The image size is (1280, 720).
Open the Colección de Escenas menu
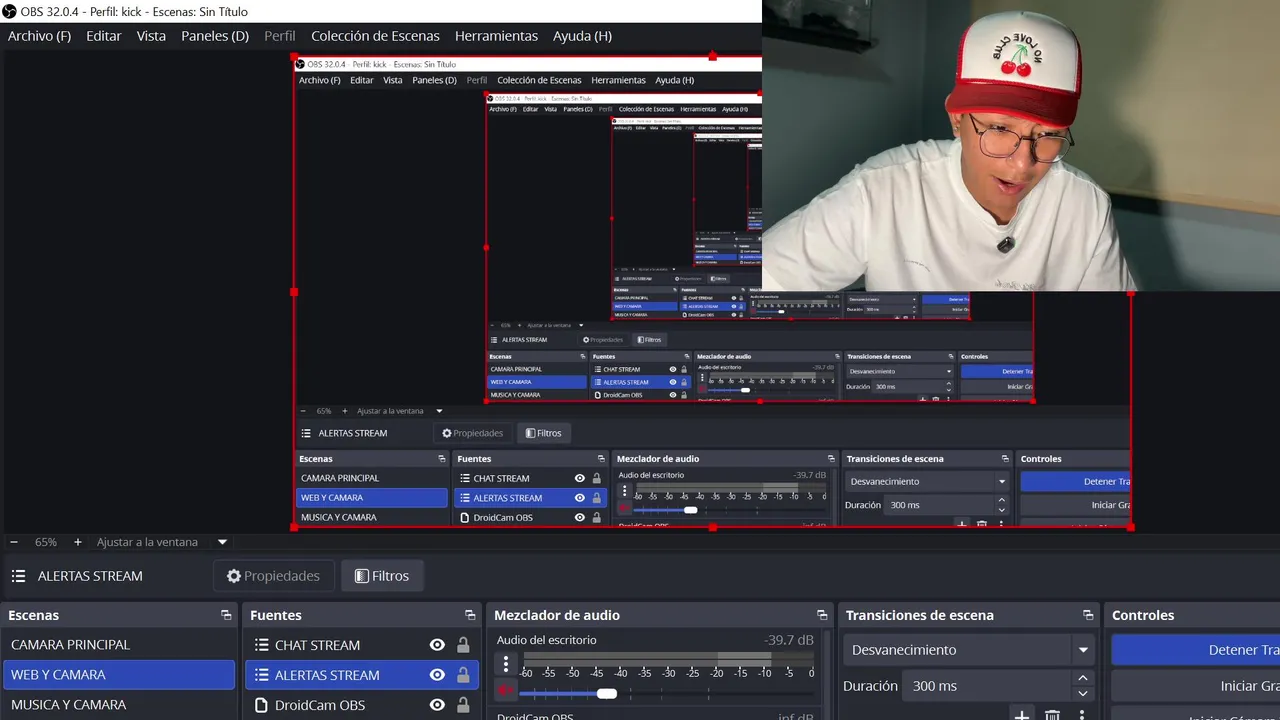coord(375,36)
